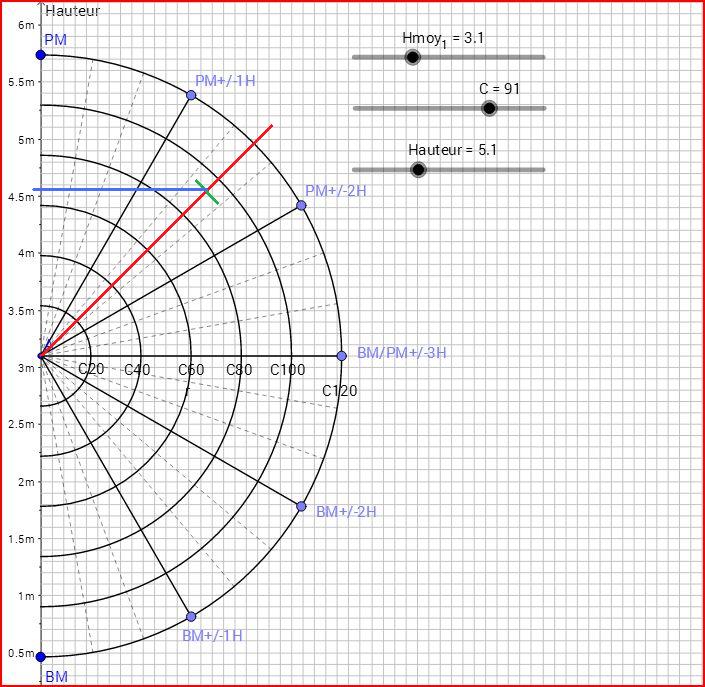Viewport: 705px width, 687px height.
Task: Click the PM+/-2H point
Action: coord(301,205)
